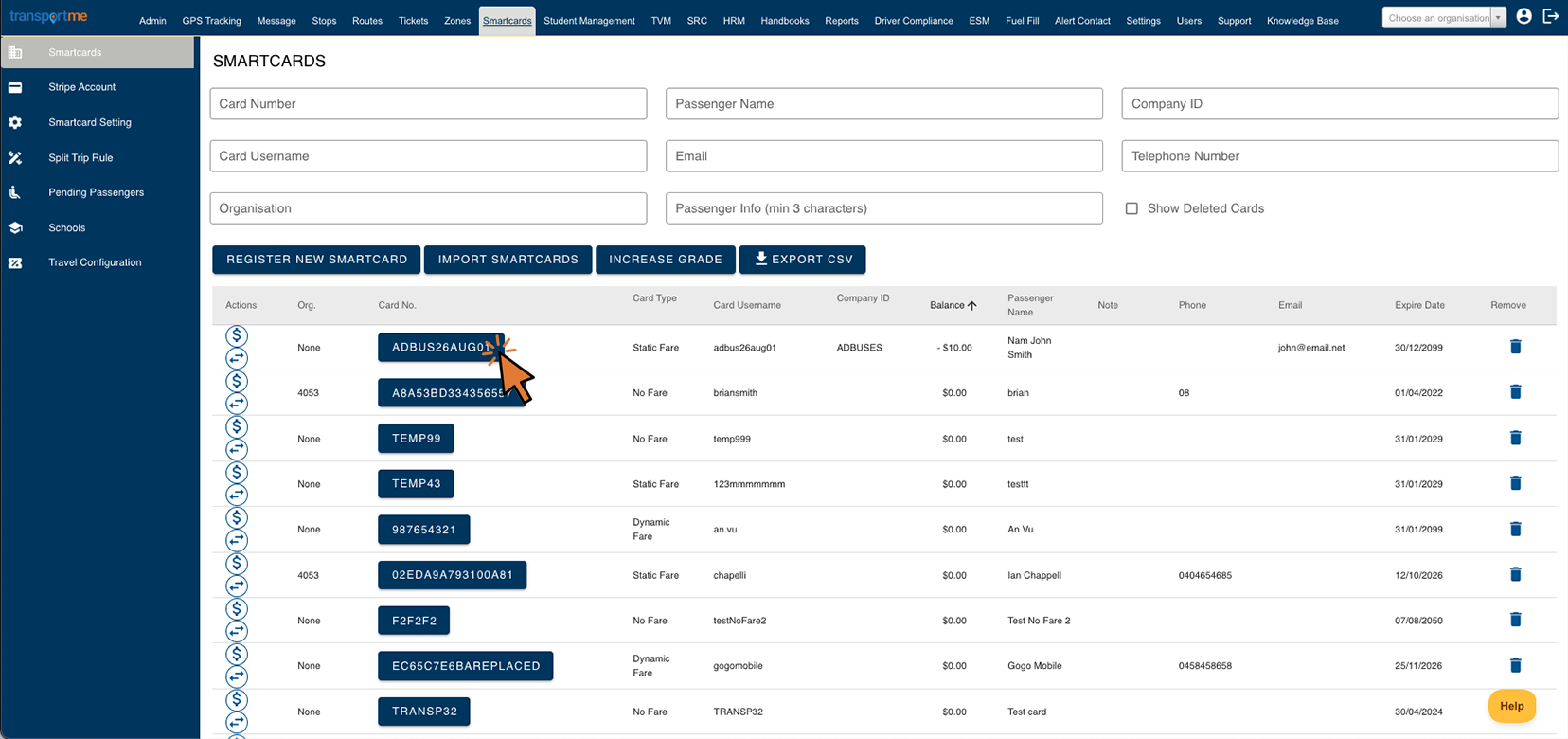
Task: Delete the brian card using the trash icon
Action: pyautogui.click(x=1515, y=392)
